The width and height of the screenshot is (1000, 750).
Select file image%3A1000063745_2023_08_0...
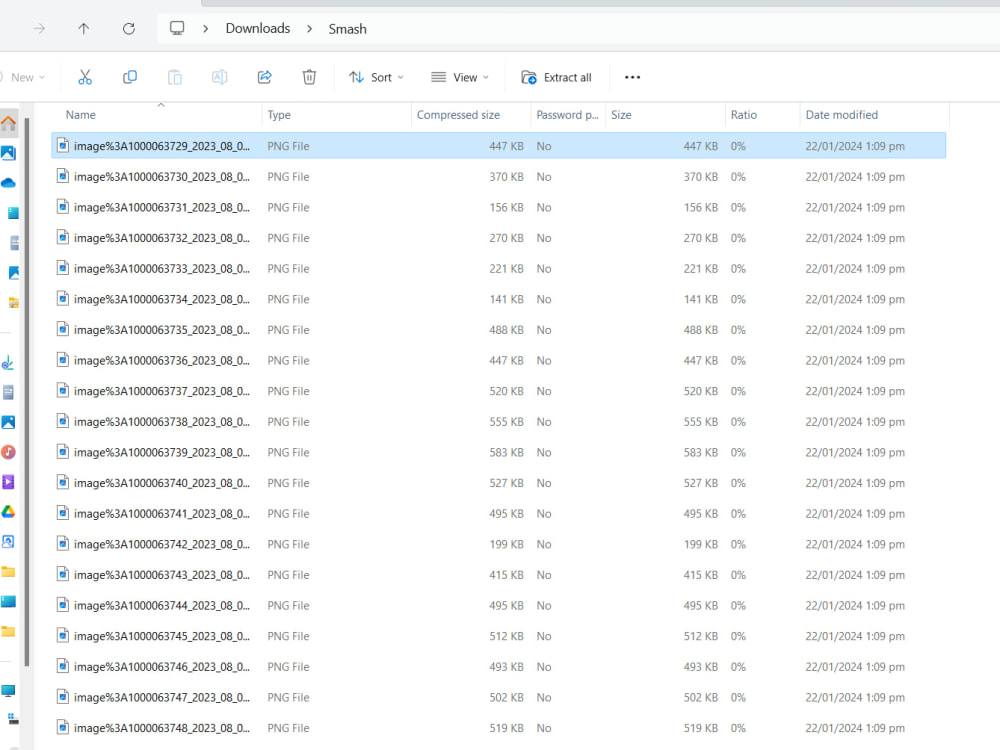pyautogui.click(x=498, y=636)
